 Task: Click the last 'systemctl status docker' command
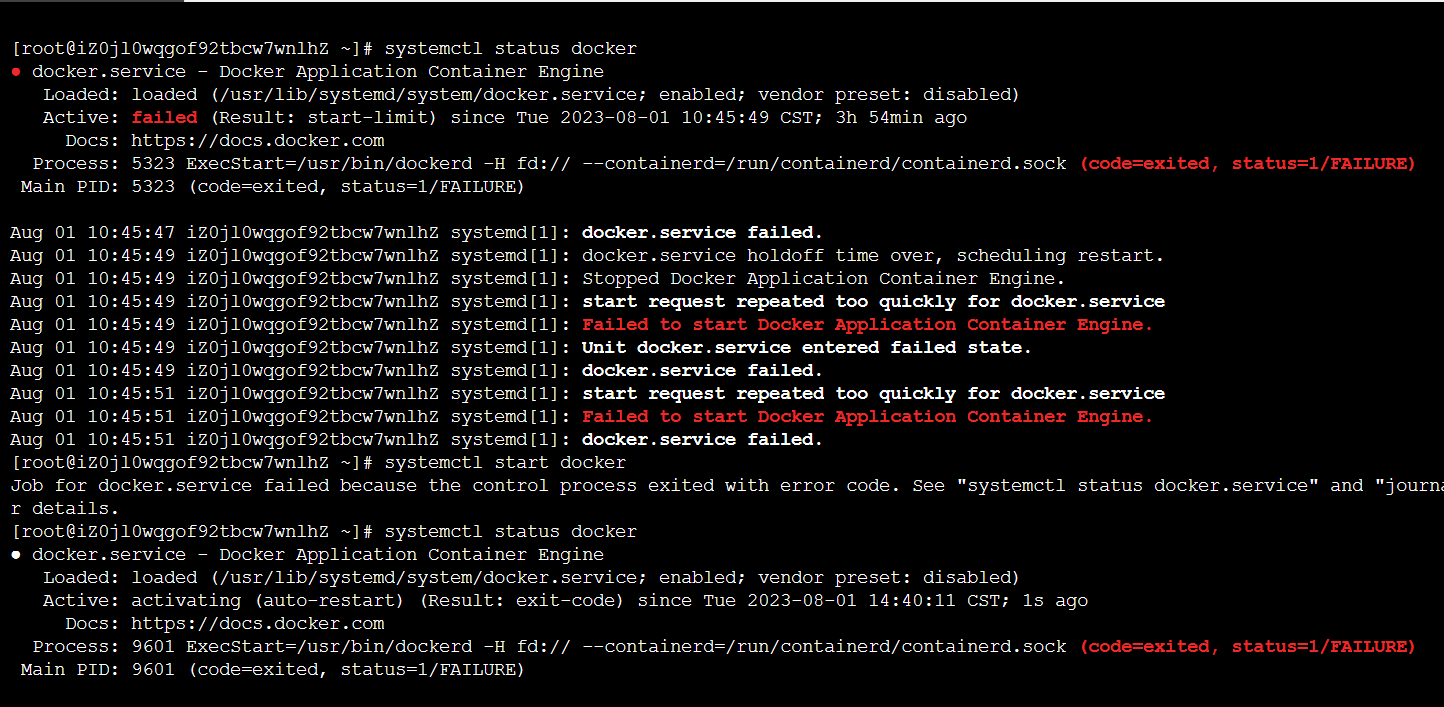pos(511,532)
